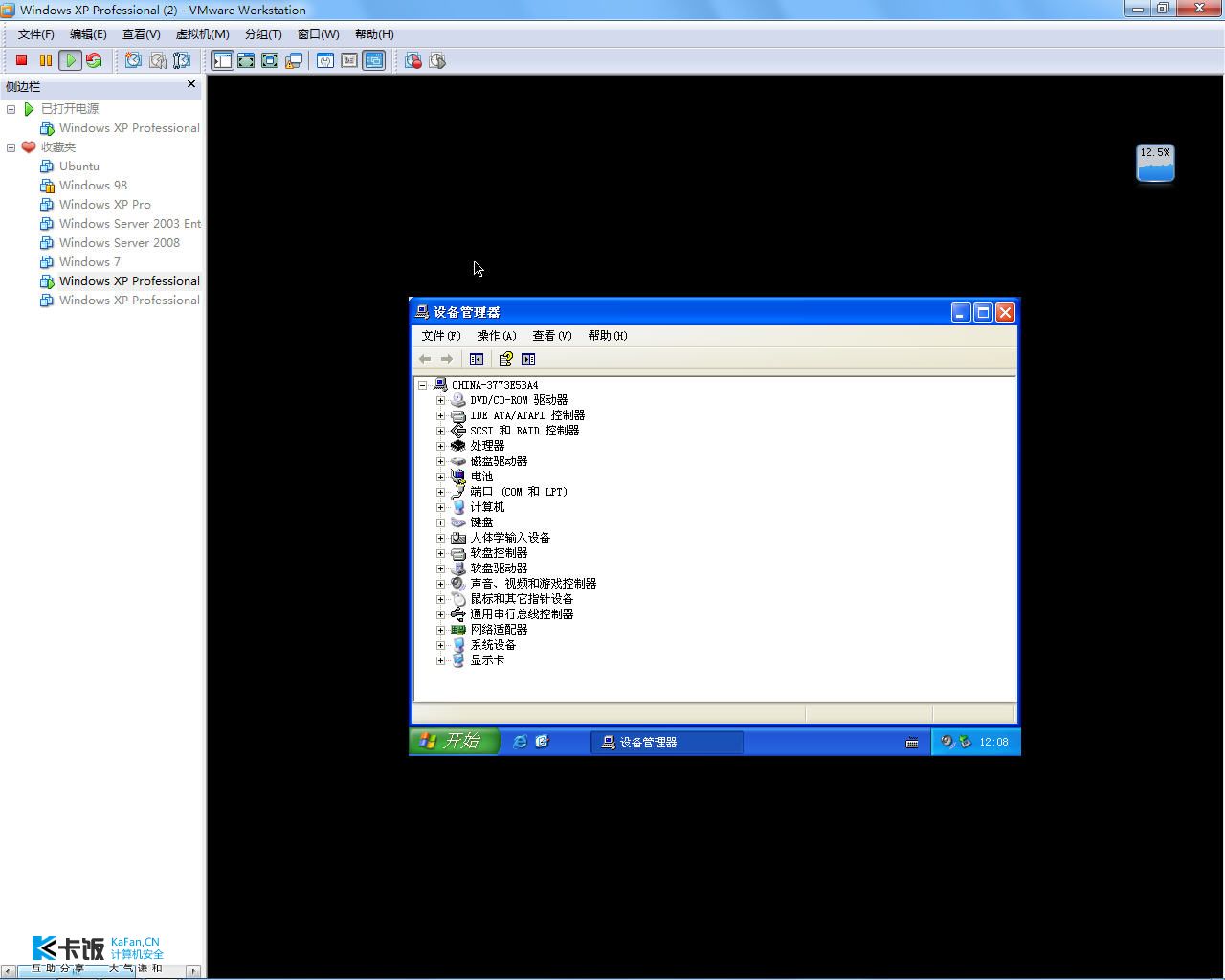Click the tray icon left of the 12:08 clock
The height and width of the screenshot is (980, 1225).
[965, 742]
